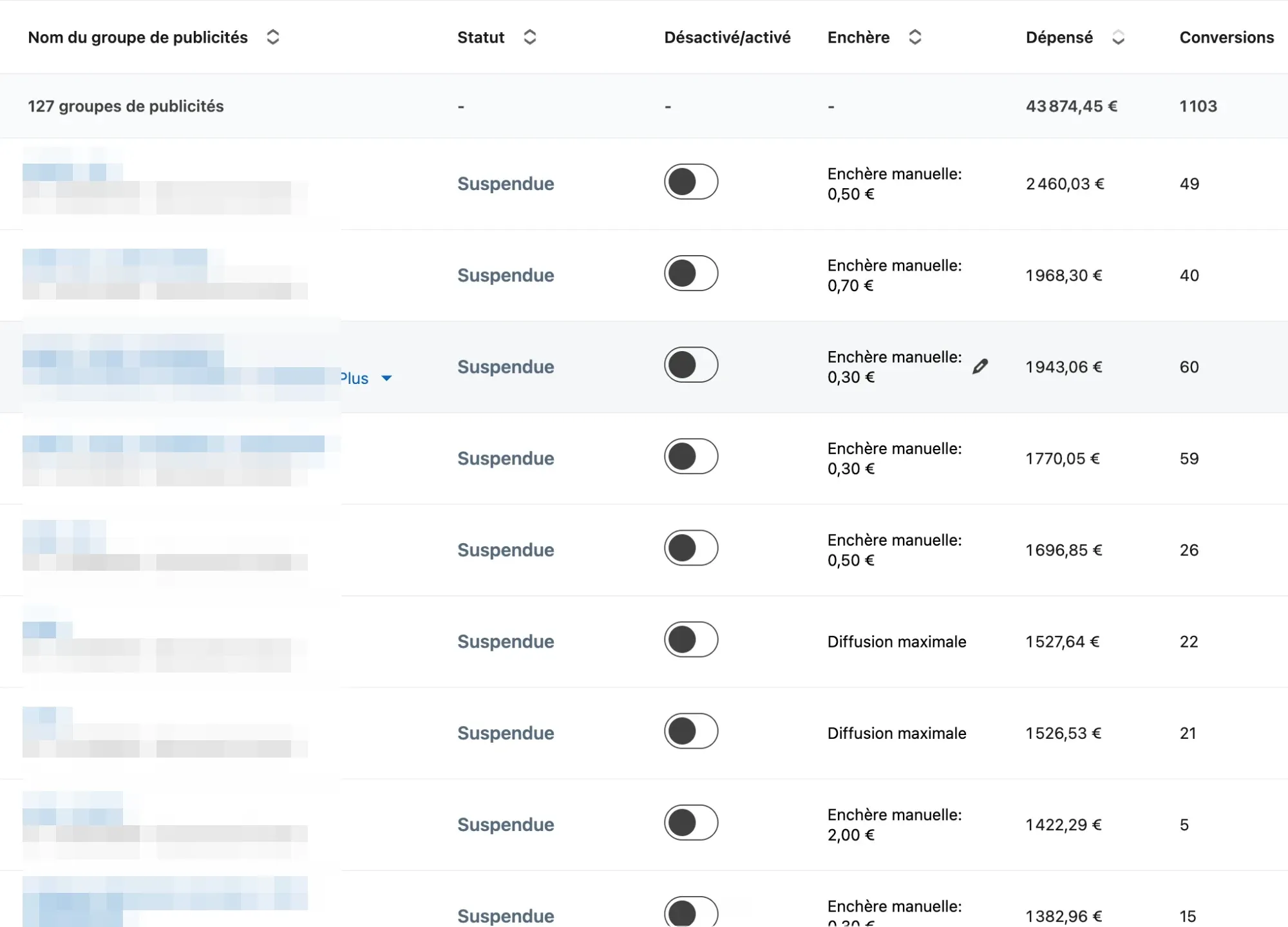Toggle ad group with 1422,29 € spent
This screenshot has width=1288, height=927.
[x=691, y=822]
